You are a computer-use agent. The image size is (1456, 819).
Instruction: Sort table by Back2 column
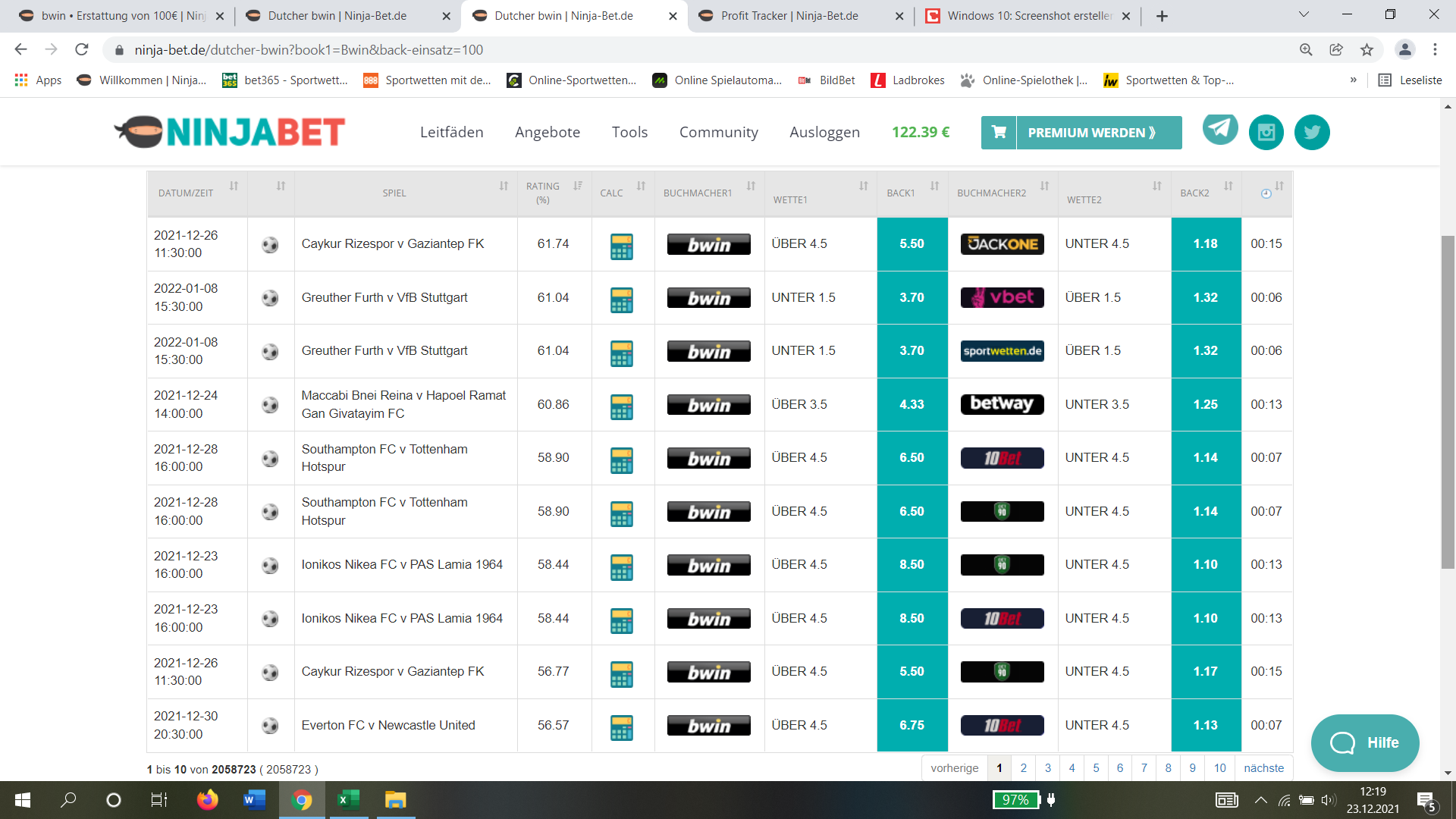(x=1207, y=193)
